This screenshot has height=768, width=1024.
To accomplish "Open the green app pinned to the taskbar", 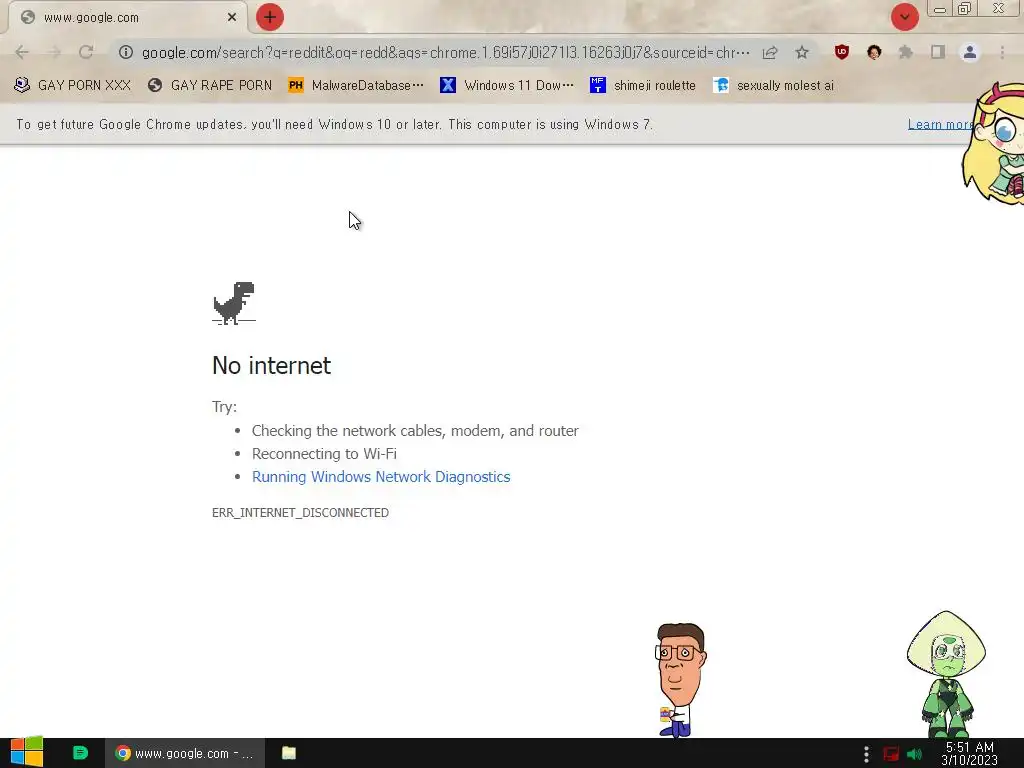I will pyautogui.click(x=80, y=753).
